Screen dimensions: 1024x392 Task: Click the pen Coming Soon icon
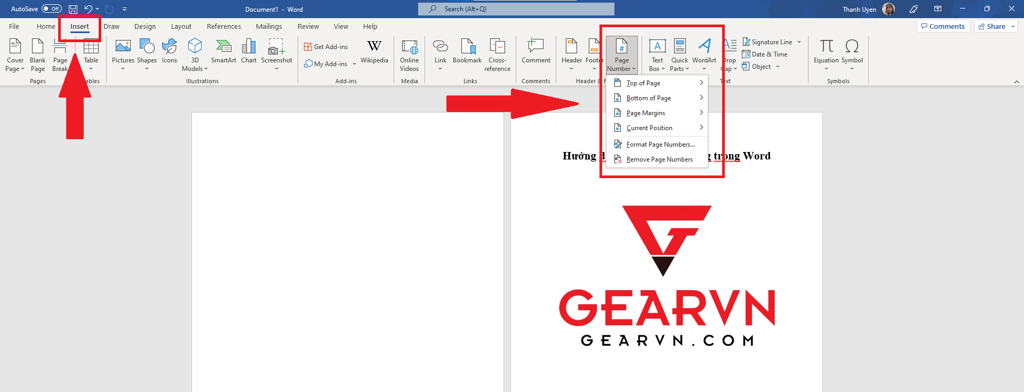(x=914, y=9)
